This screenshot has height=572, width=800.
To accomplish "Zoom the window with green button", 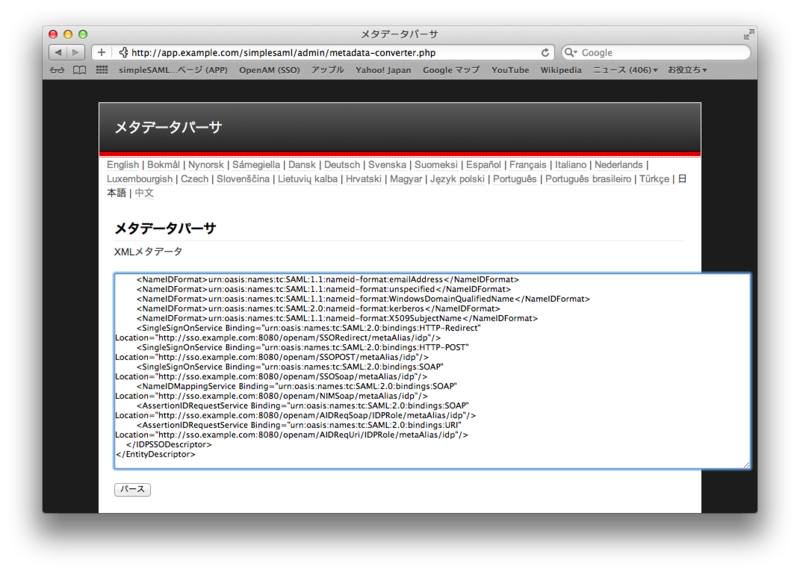I will click(83, 34).
